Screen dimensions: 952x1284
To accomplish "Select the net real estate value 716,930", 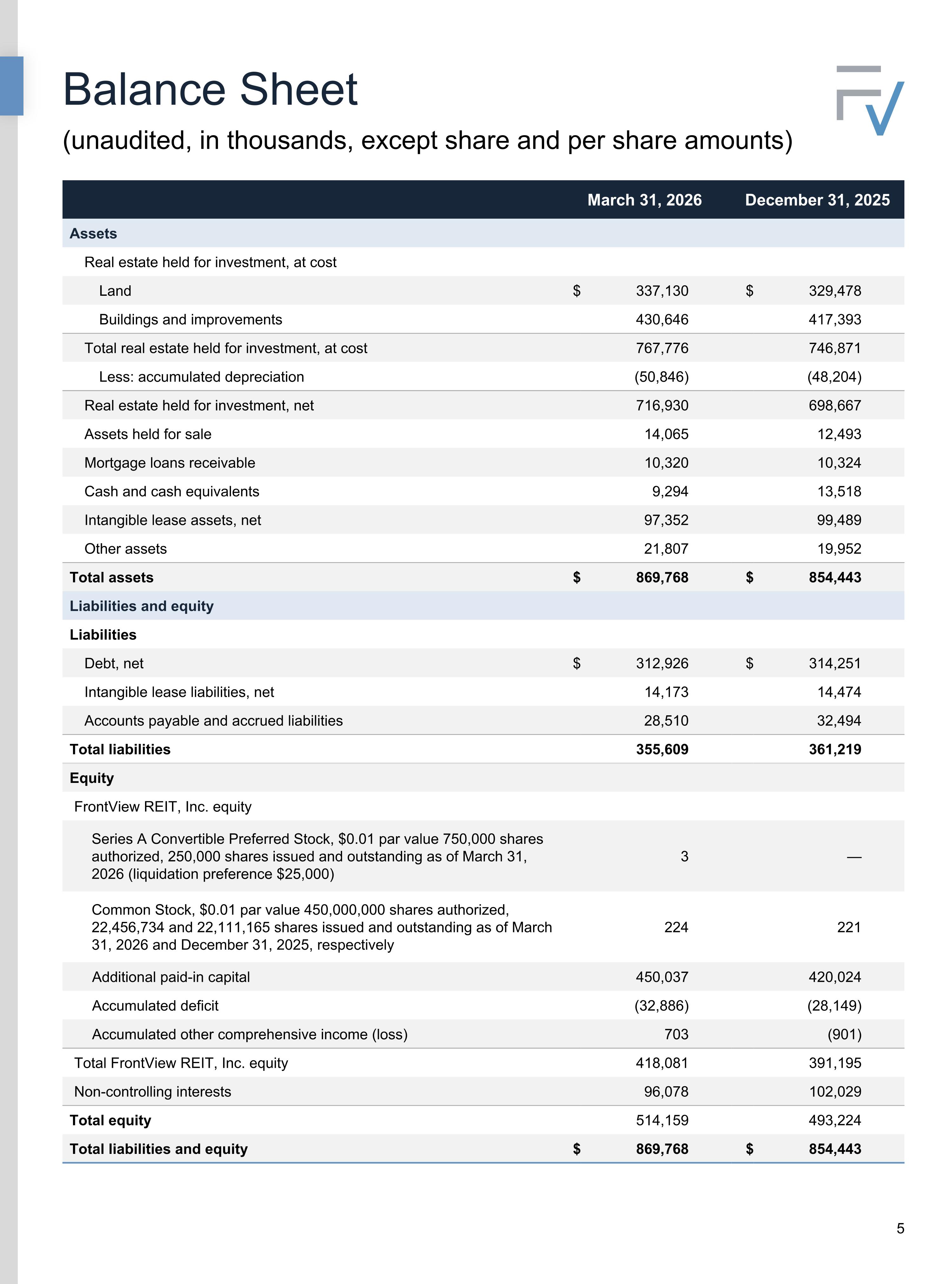I will point(662,406).
